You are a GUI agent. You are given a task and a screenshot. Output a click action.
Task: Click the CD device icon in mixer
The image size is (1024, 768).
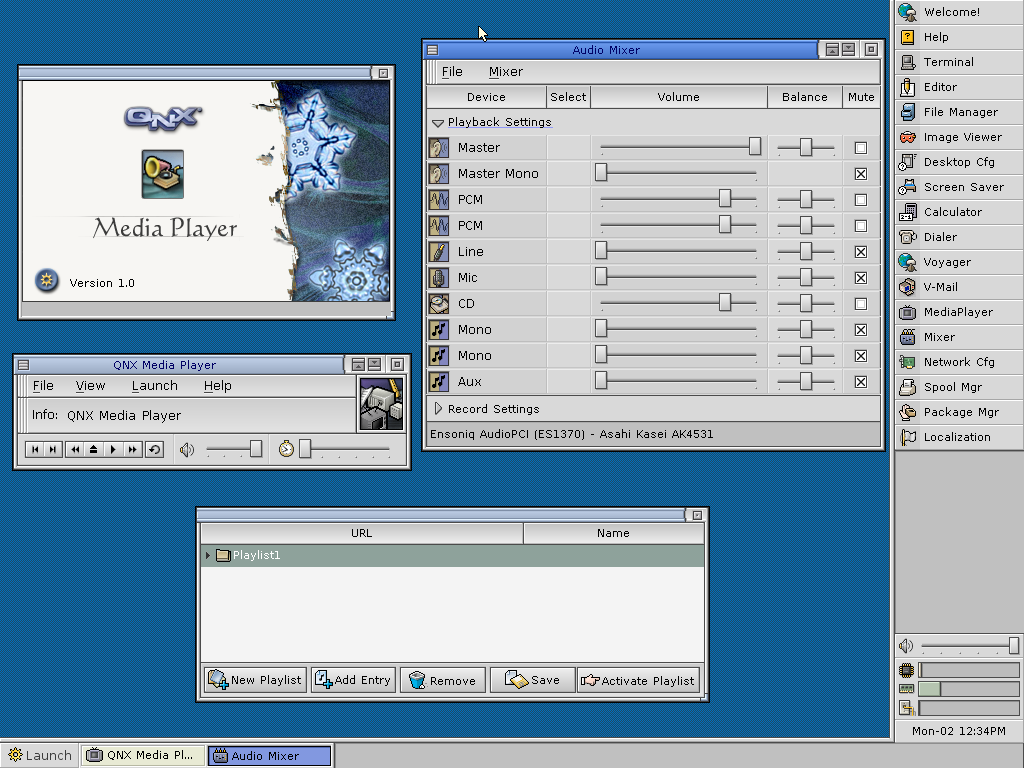coord(438,304)
